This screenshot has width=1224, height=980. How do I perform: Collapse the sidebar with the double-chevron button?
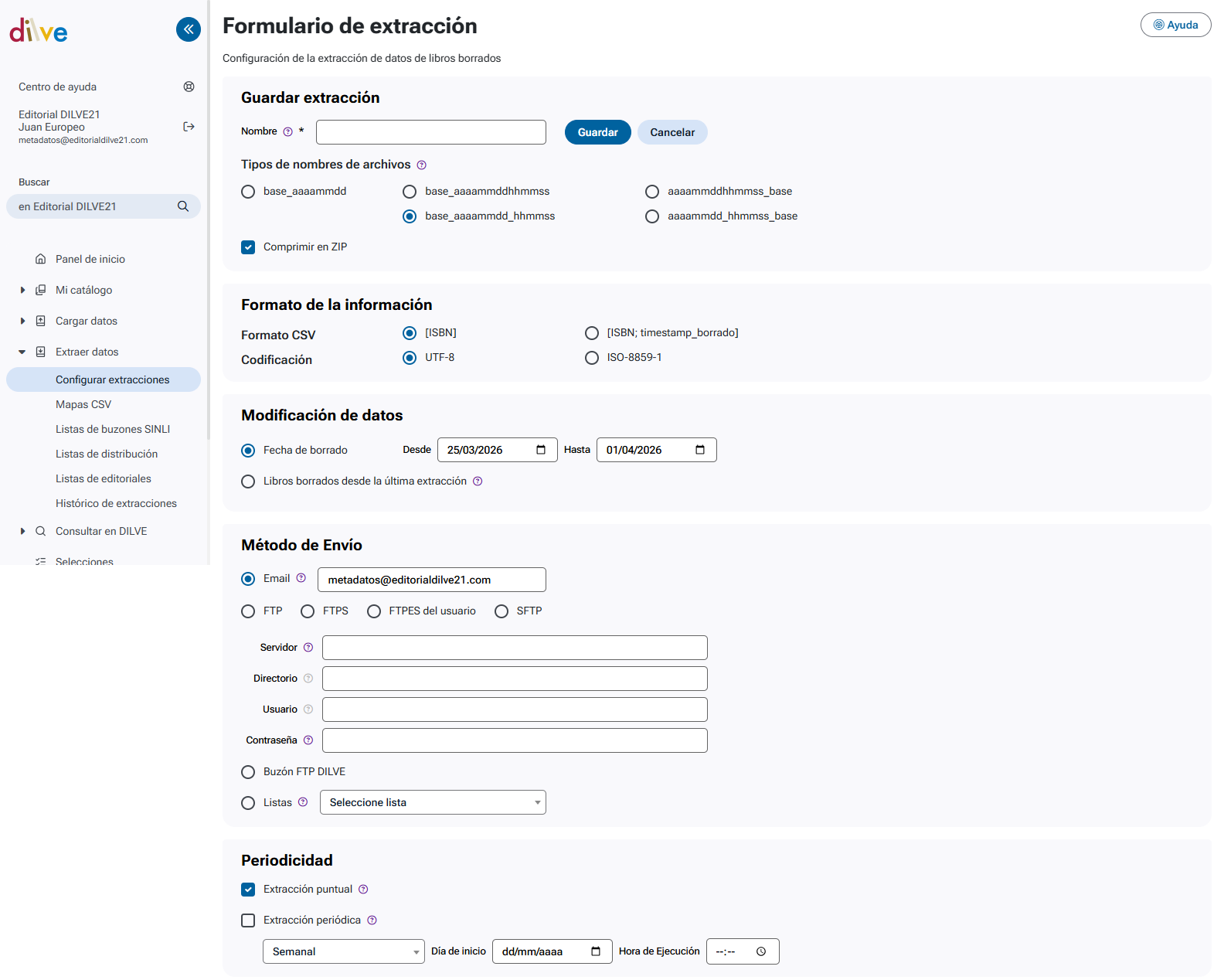tap(189, 29)
